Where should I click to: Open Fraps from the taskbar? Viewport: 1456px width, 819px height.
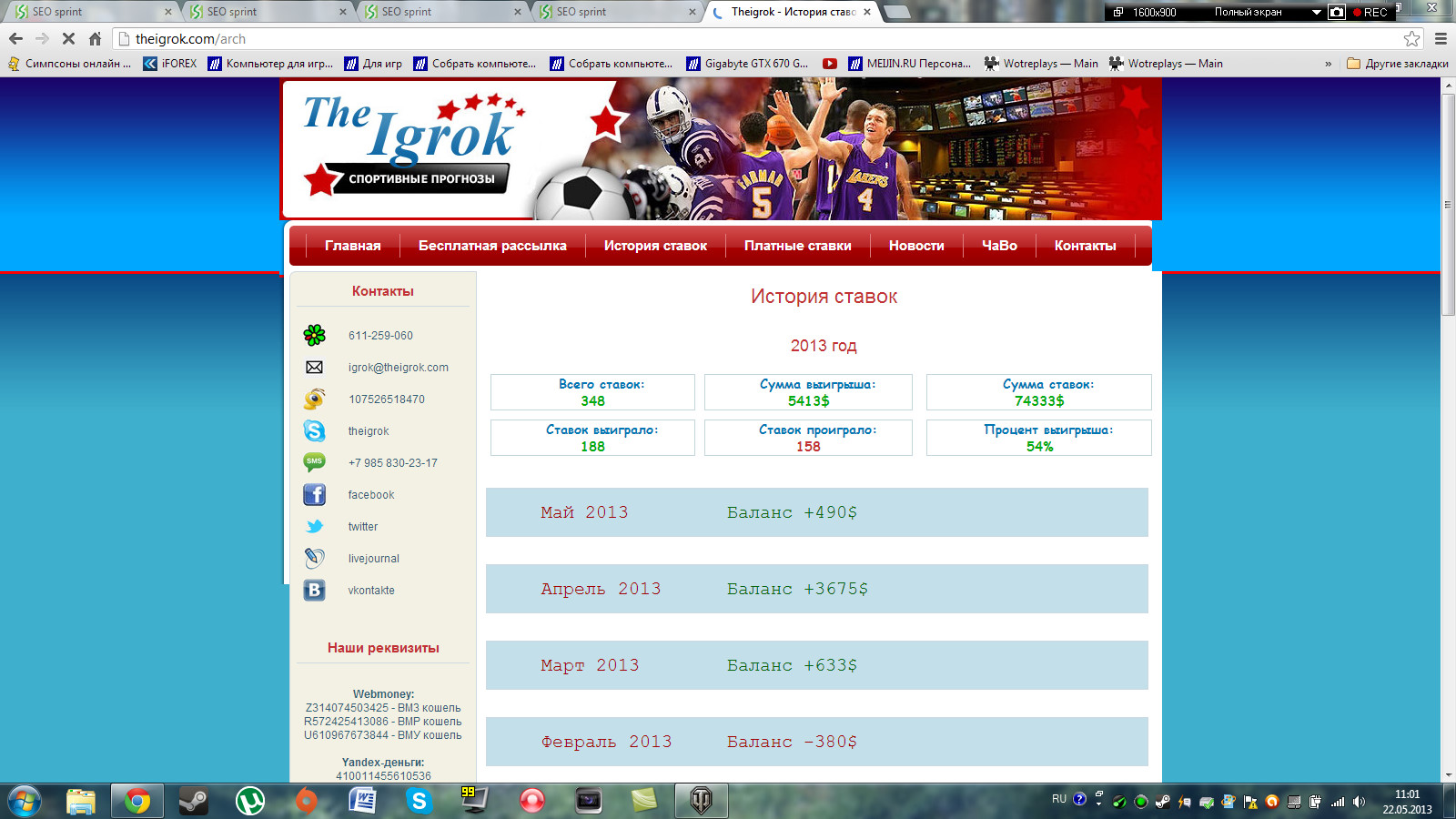tap(475, 801)
